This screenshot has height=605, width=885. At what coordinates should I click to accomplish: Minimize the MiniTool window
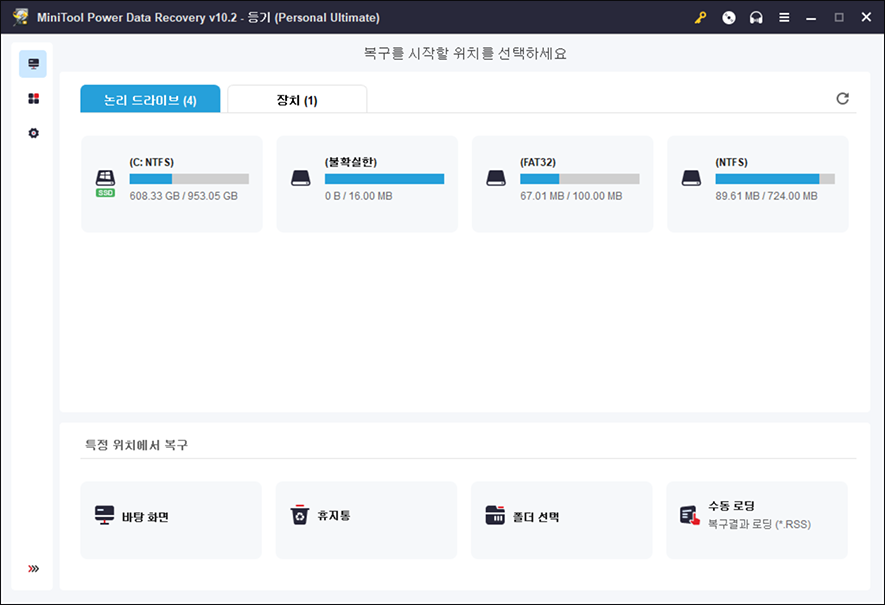811,17
